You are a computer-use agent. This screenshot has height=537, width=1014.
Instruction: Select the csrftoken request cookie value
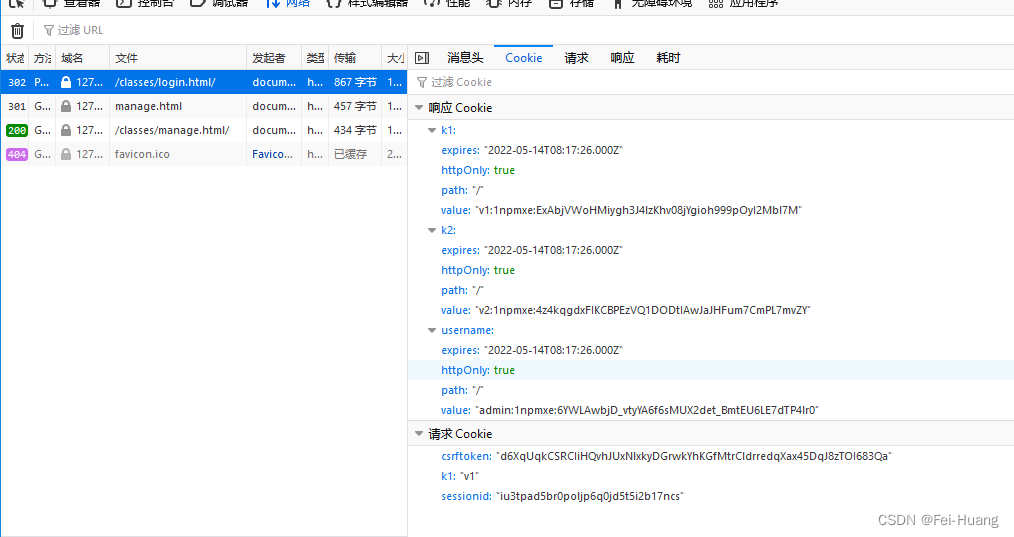pyautogui.click(x=693, y=456)
